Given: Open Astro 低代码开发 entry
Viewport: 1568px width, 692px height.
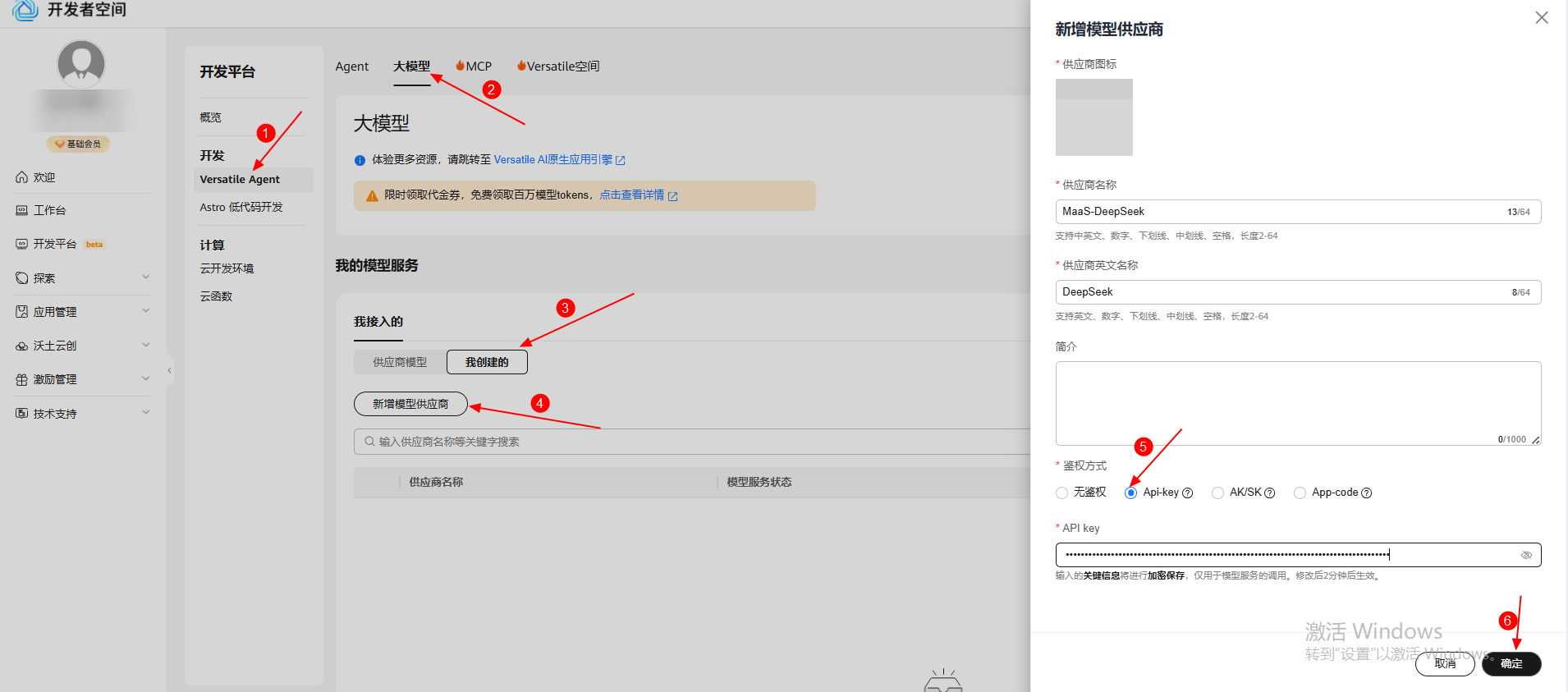Looking at the screenshot, I should pos(241,207).
